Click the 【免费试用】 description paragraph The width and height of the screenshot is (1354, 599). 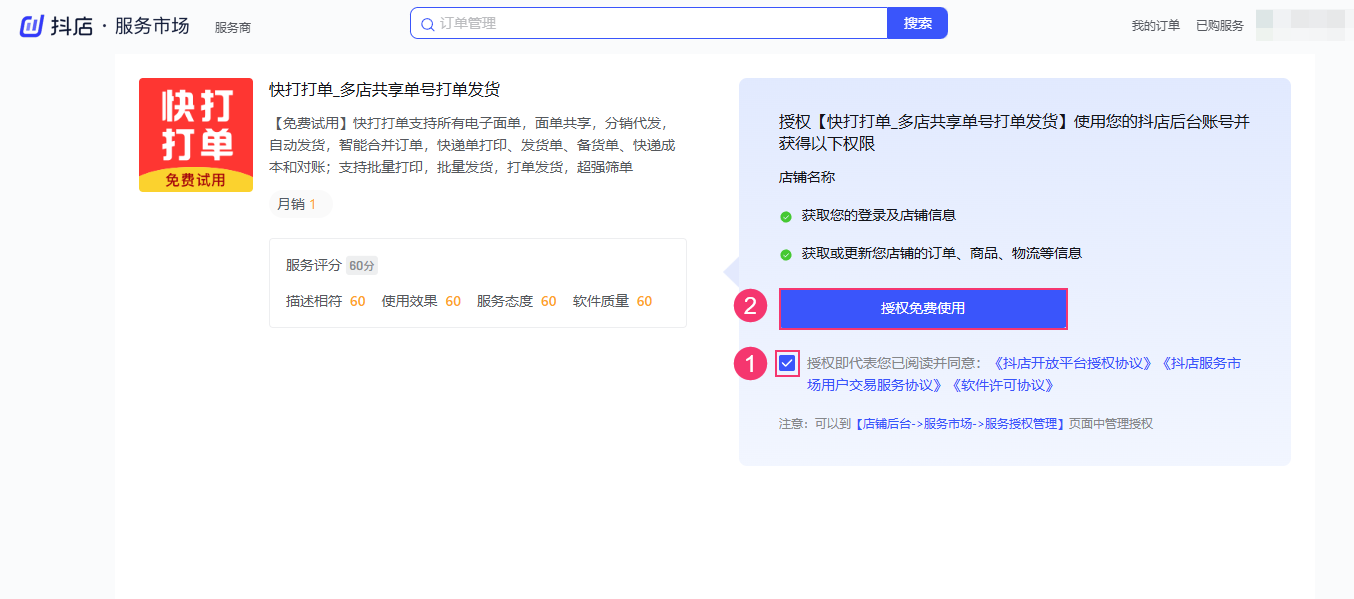click(472, 145)
